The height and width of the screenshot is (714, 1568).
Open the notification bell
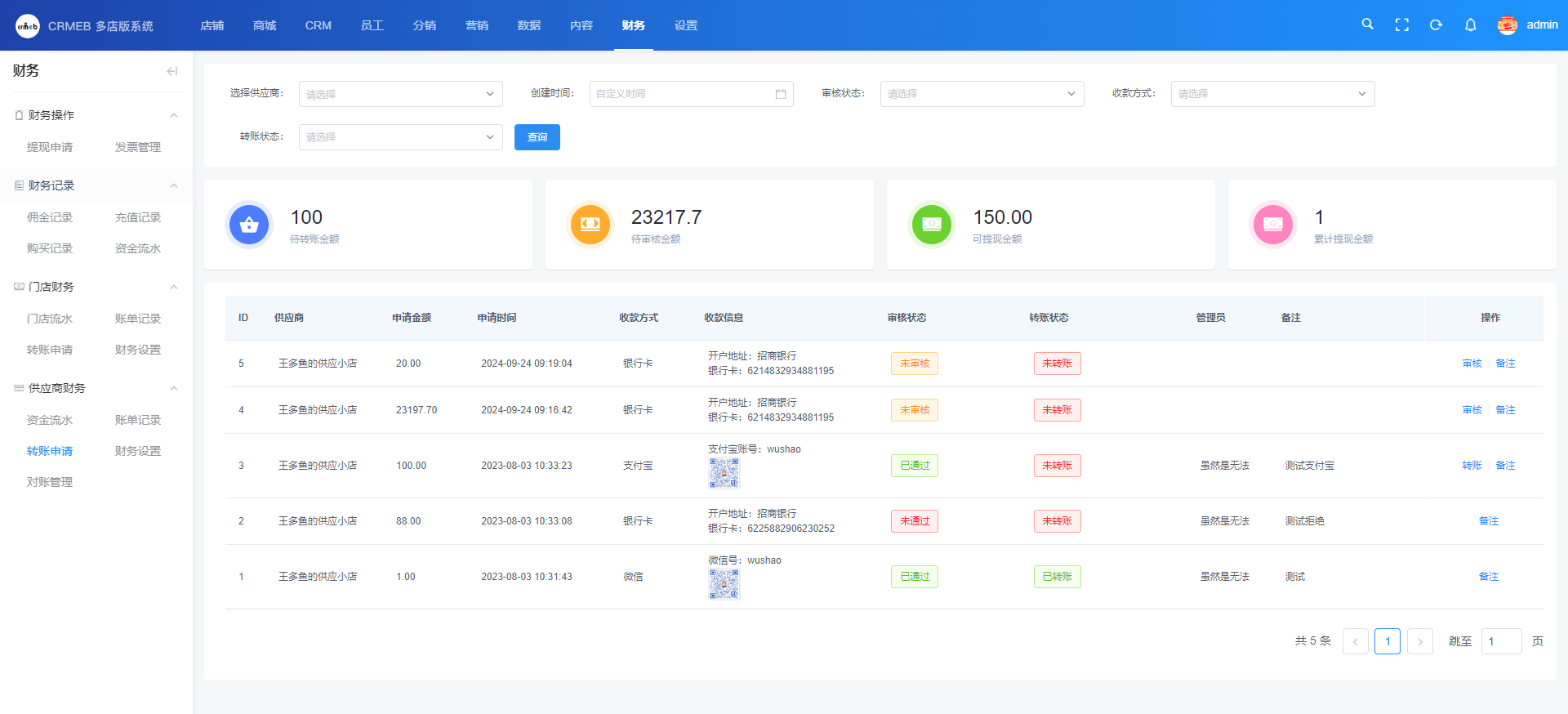[1470, 25]
